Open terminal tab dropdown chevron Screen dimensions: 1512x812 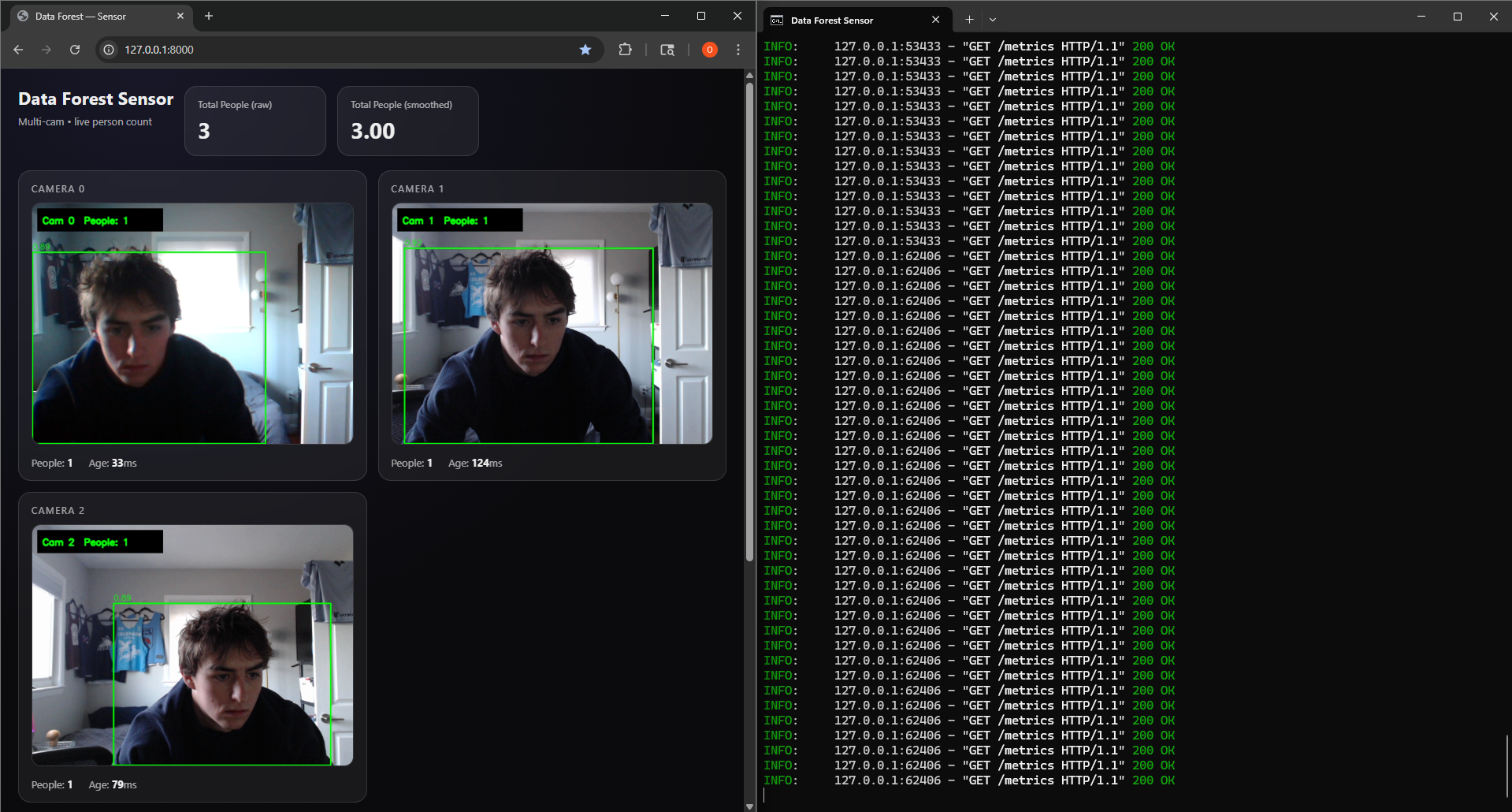point(993,20)
